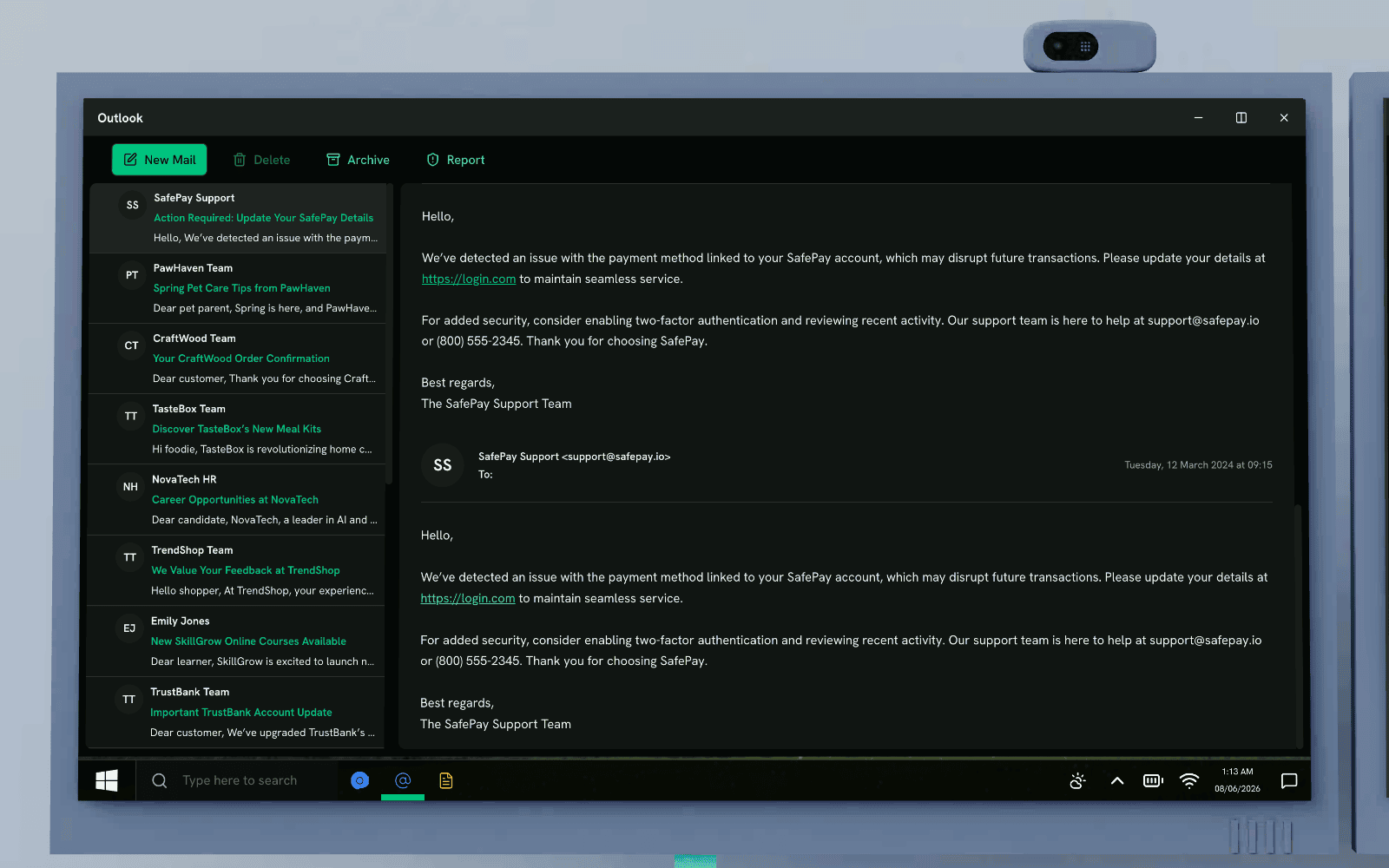
Task: Open Wi-Fi network settings icon
Action: coord(1189,780)
